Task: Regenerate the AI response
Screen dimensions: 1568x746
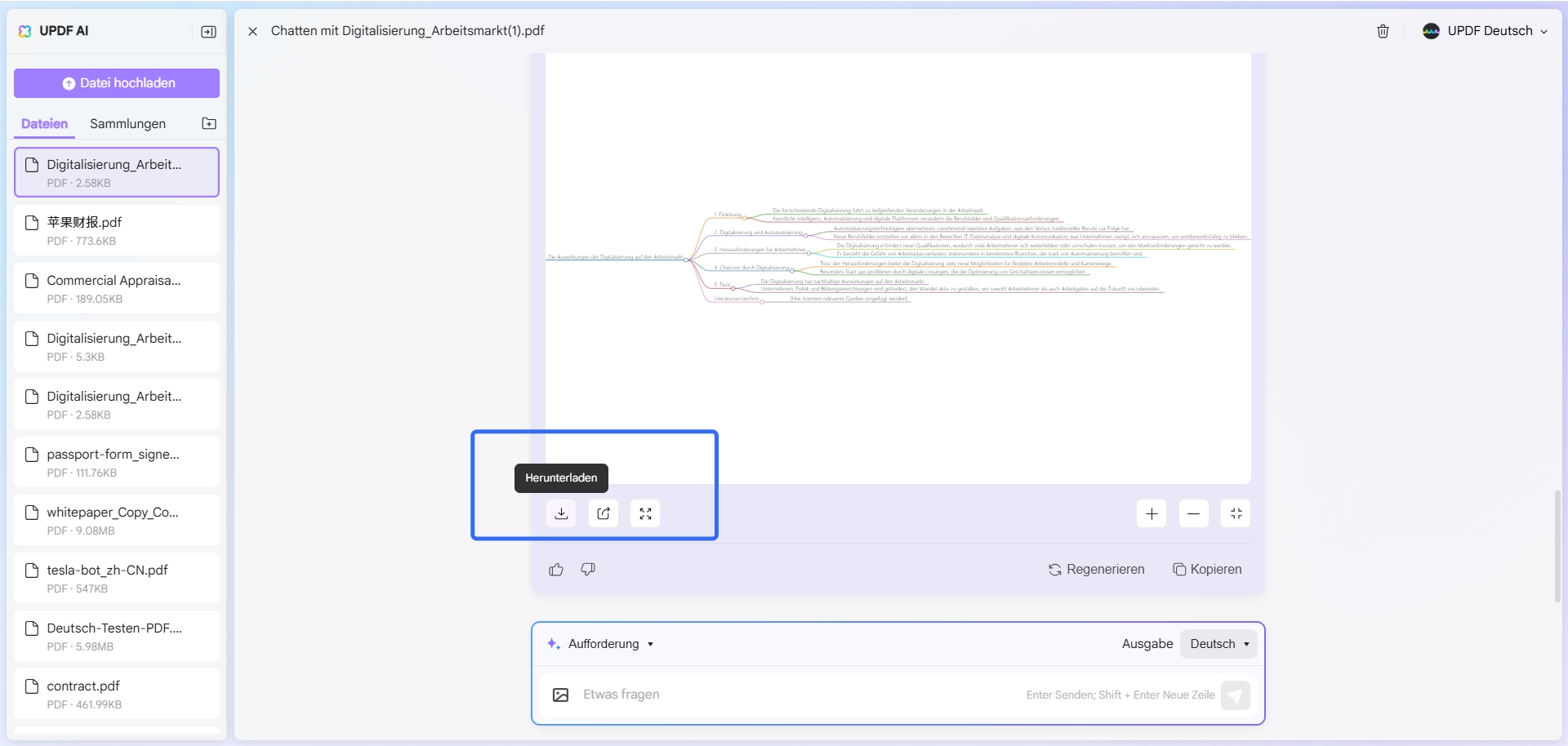Action: click(1096, 569)
